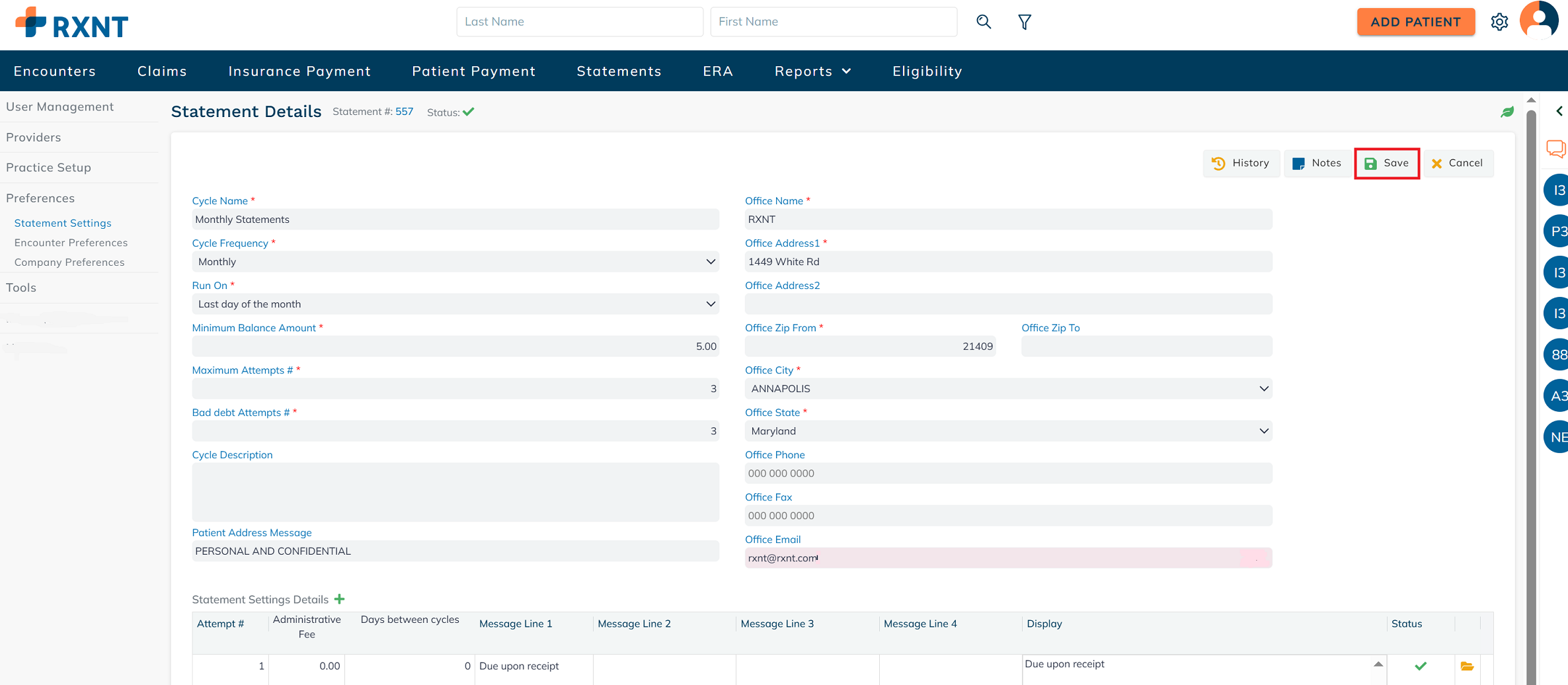The width and height of the screenshot is (1568, 685).
Task: Click the user profile avatar
Action: [1539, 20]
